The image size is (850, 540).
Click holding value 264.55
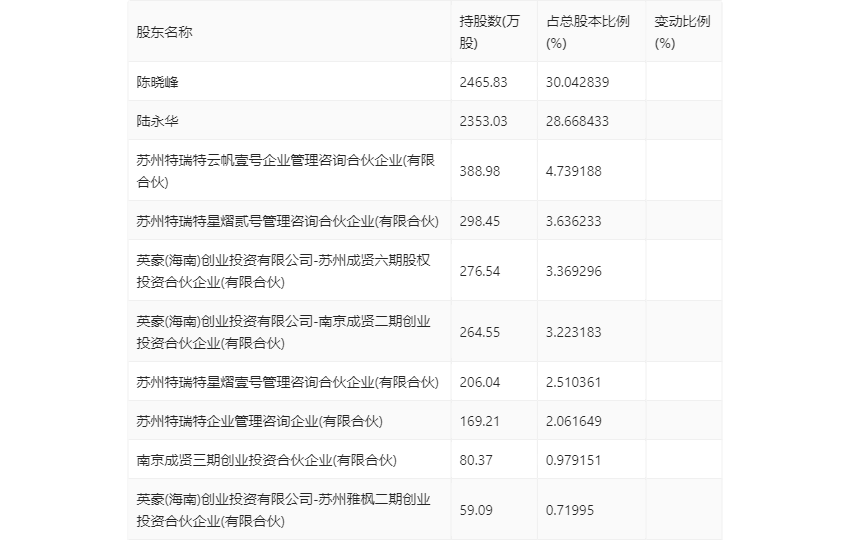pyautogui.click(x=479, y=332)
